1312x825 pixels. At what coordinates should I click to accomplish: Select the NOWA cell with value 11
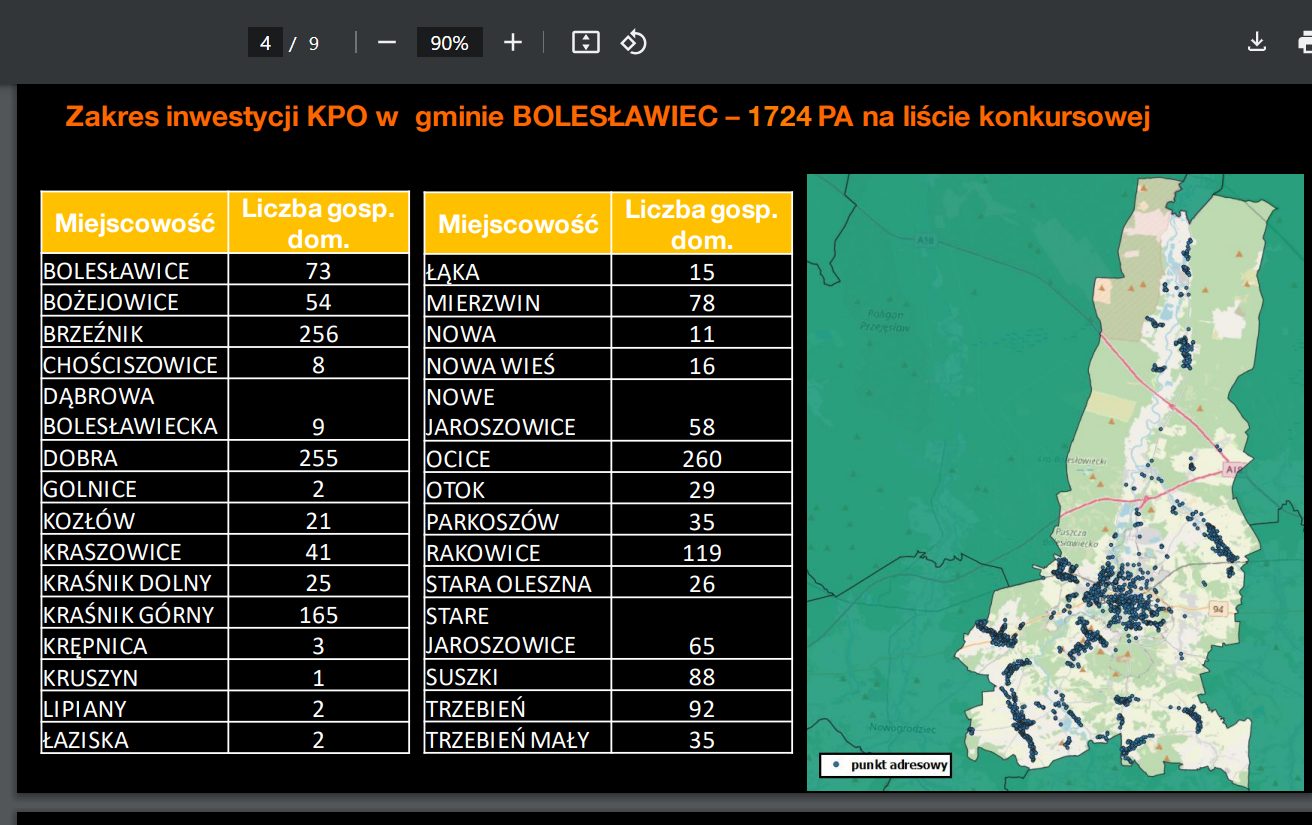[x=517, y=333]
